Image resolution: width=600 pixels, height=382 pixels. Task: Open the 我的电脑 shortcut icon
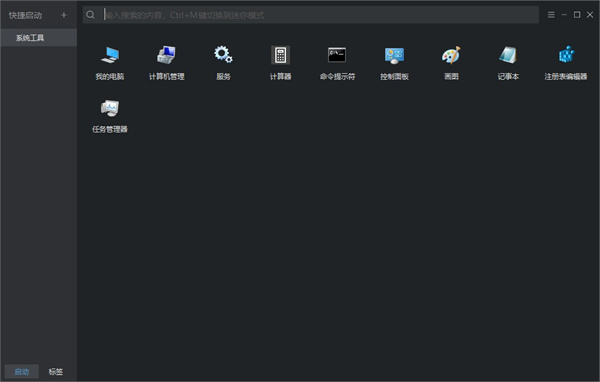click(110, 55)
